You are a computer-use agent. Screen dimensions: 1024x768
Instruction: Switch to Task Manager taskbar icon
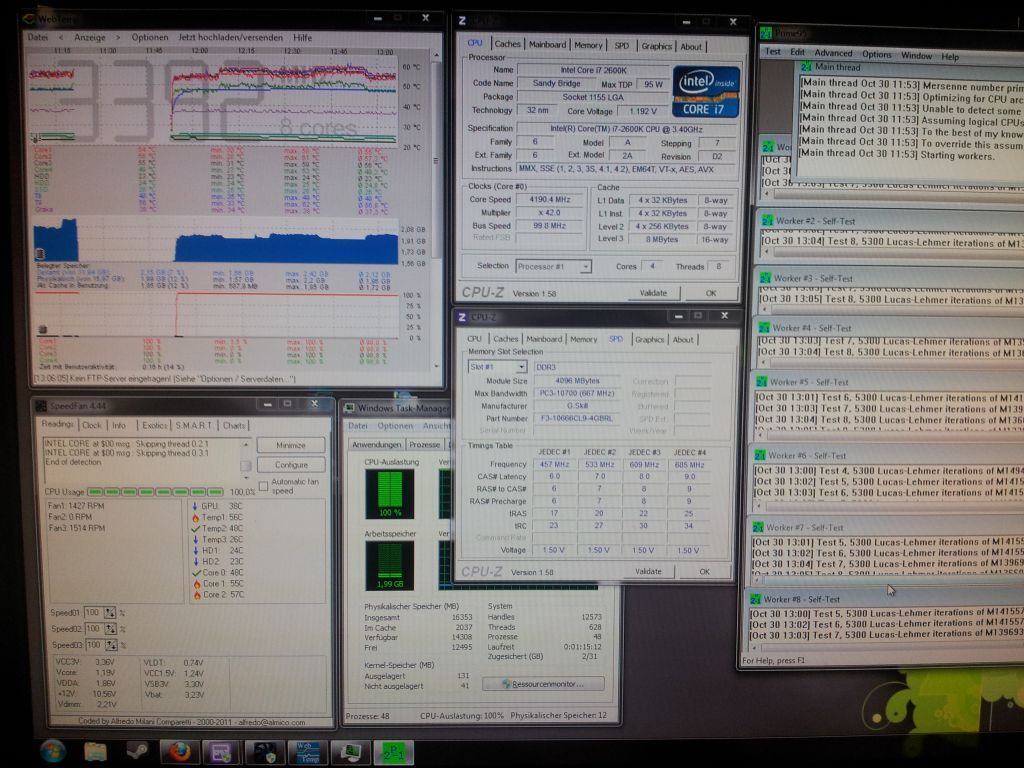351,752
